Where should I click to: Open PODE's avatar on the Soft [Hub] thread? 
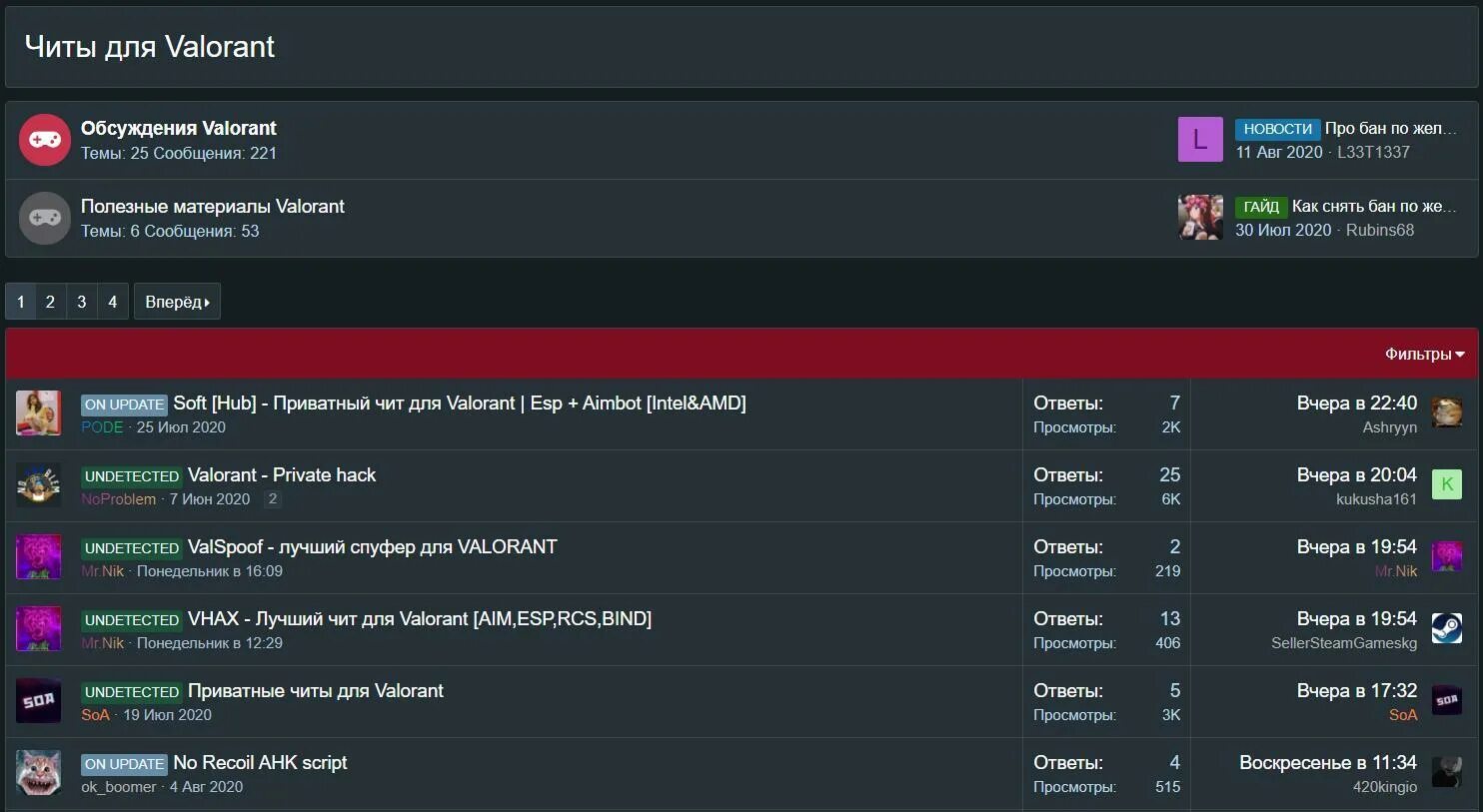[x=39, y=413]
